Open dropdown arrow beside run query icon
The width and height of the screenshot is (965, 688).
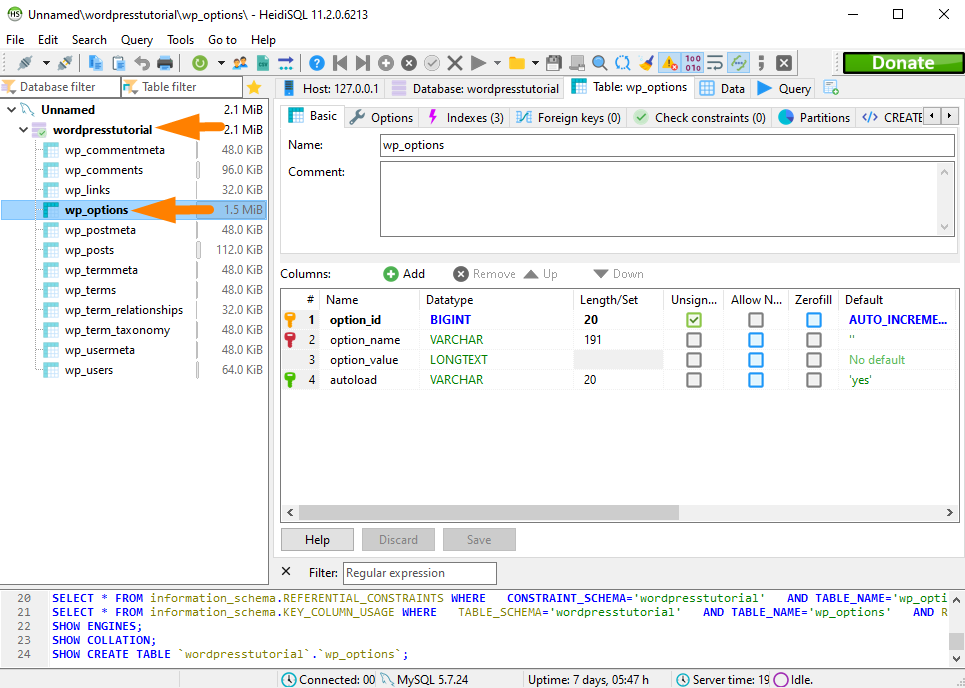497,63
